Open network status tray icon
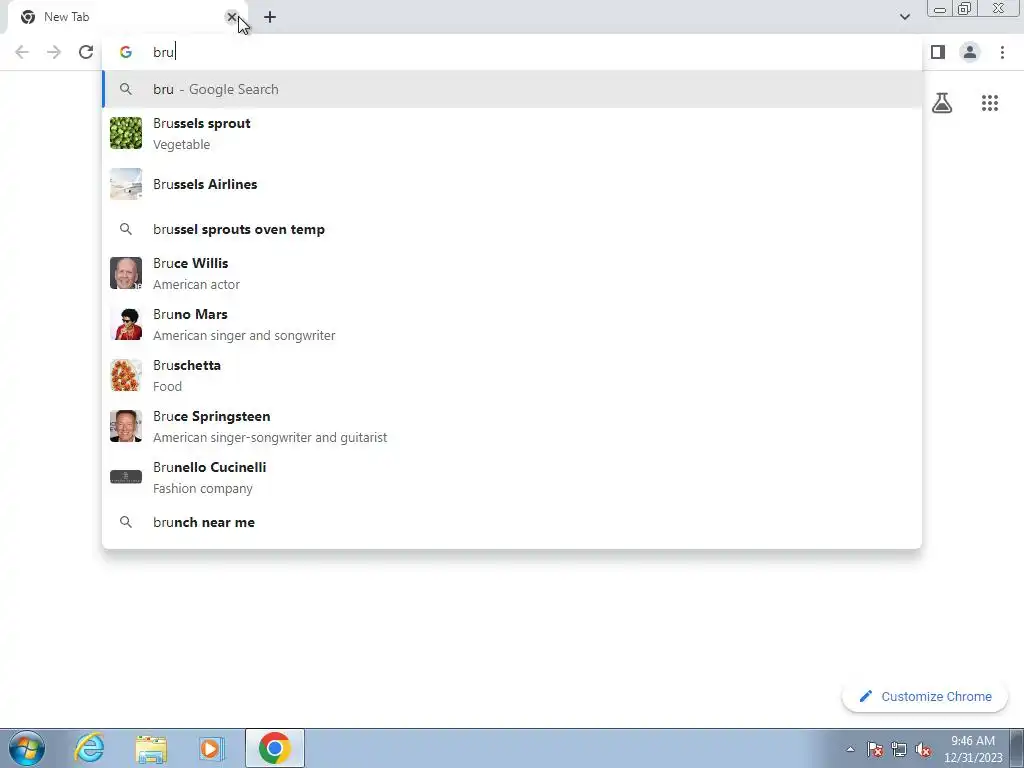 (x=899, y=749)
